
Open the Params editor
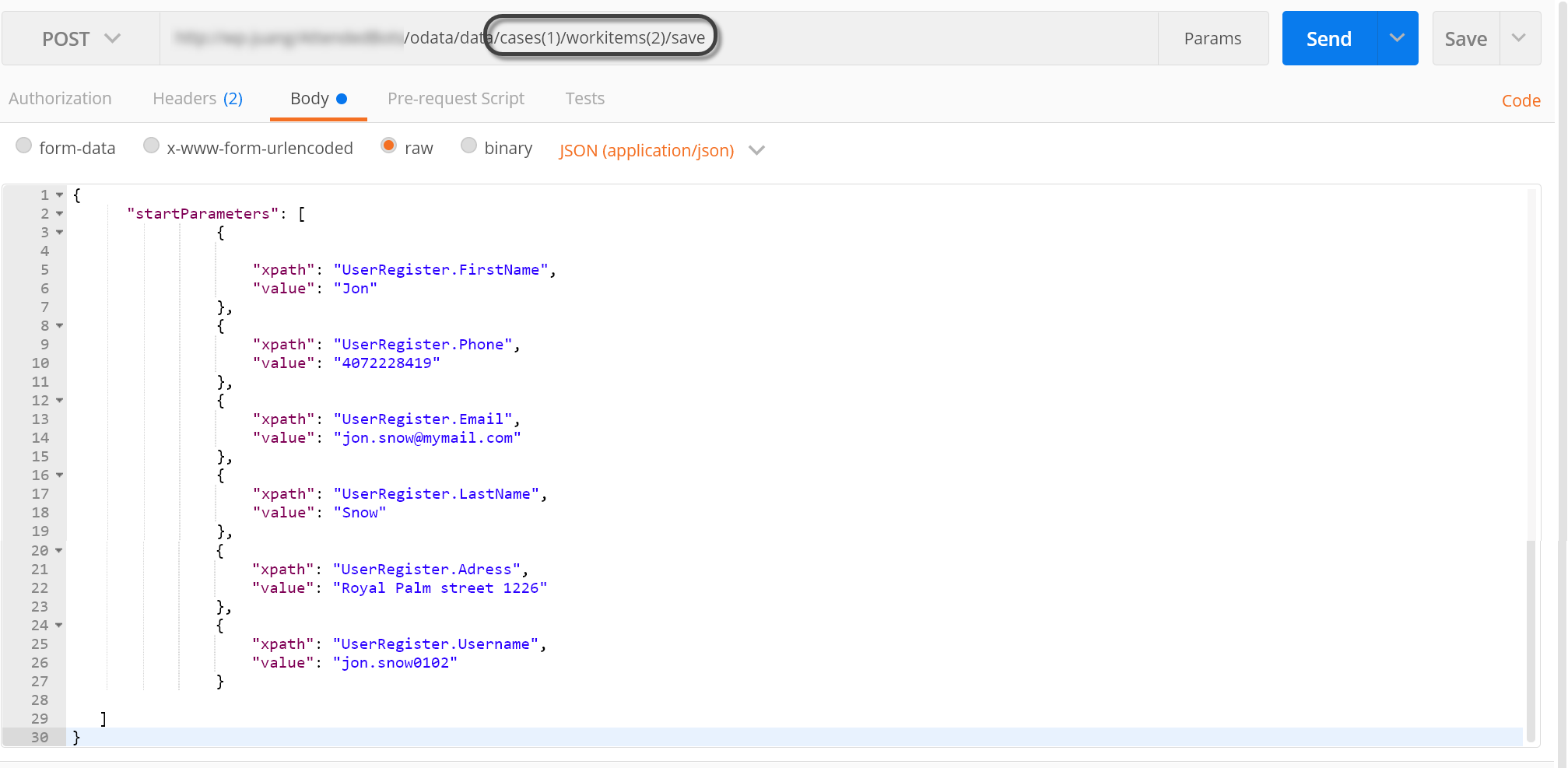click(1212, 38)
